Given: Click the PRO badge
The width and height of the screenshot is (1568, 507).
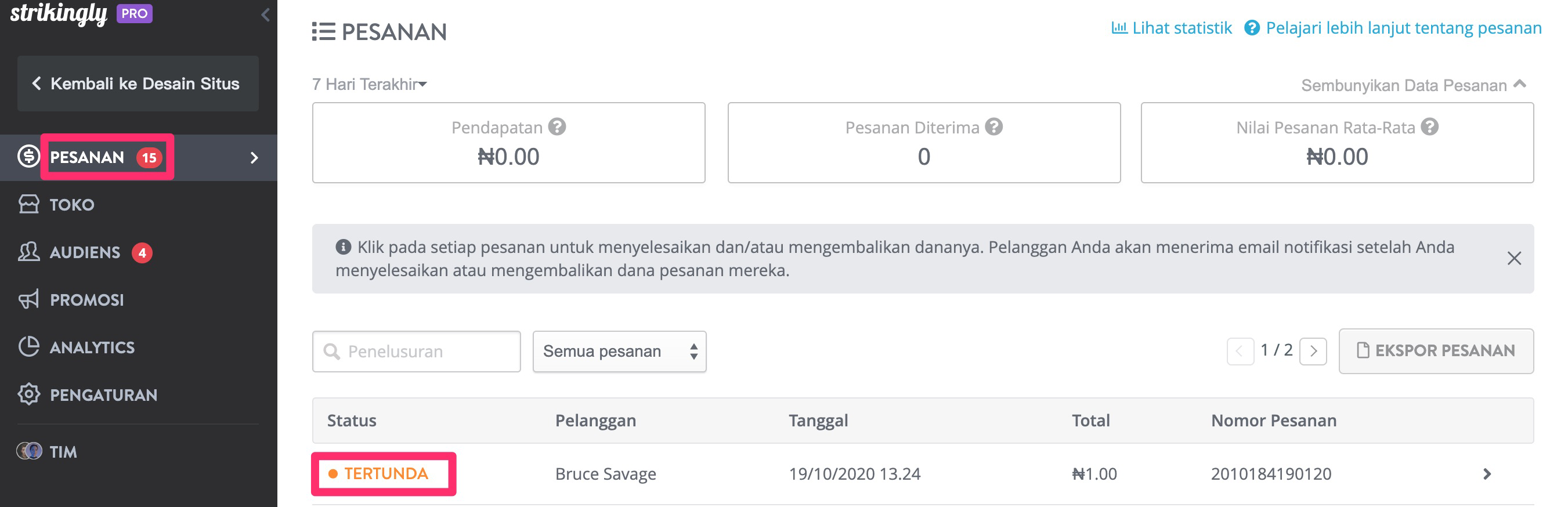Looking at the screenshot, I should pyautogui.click(x=135, y=13).
